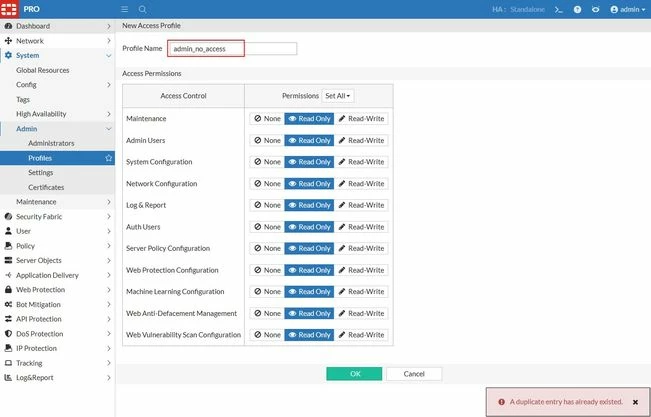Open Global Resources menu item
The height and width of the screenshot is (417, 651).
click(43, 70)
